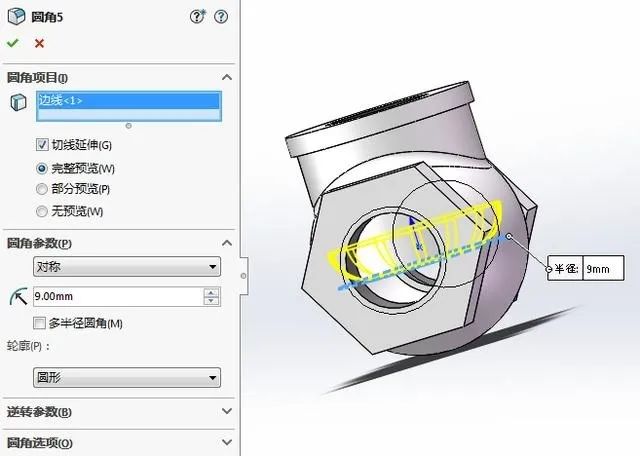Click the 圆角5 feature icon
640x456 pixels.
tap(16, 17)
